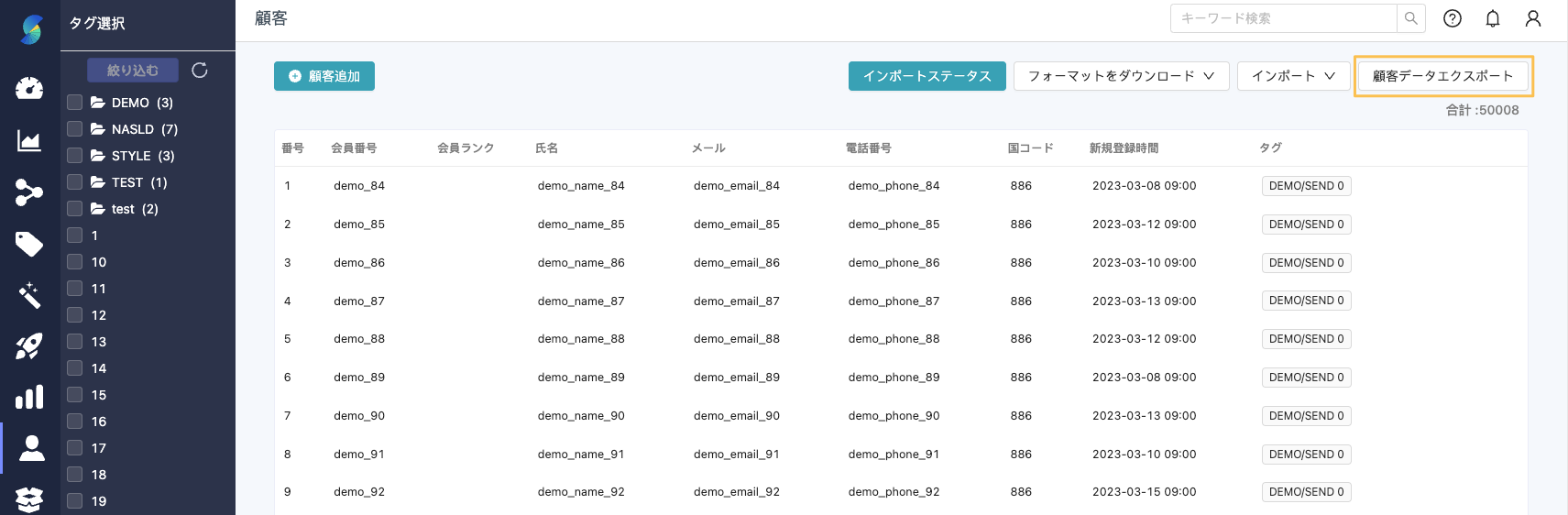Click the TEST (1) folder icon
The width and height of the screenshot is (1568, 515).
coord(98,182)
